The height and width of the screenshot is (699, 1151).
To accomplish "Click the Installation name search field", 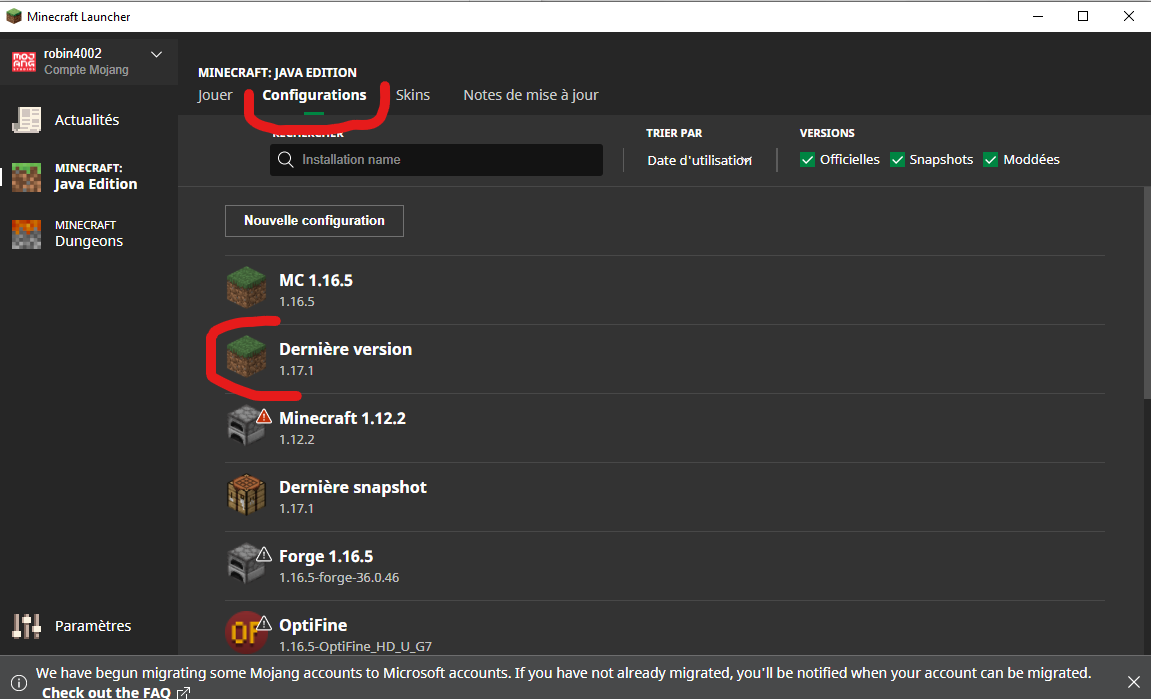I will pos(437,160).
